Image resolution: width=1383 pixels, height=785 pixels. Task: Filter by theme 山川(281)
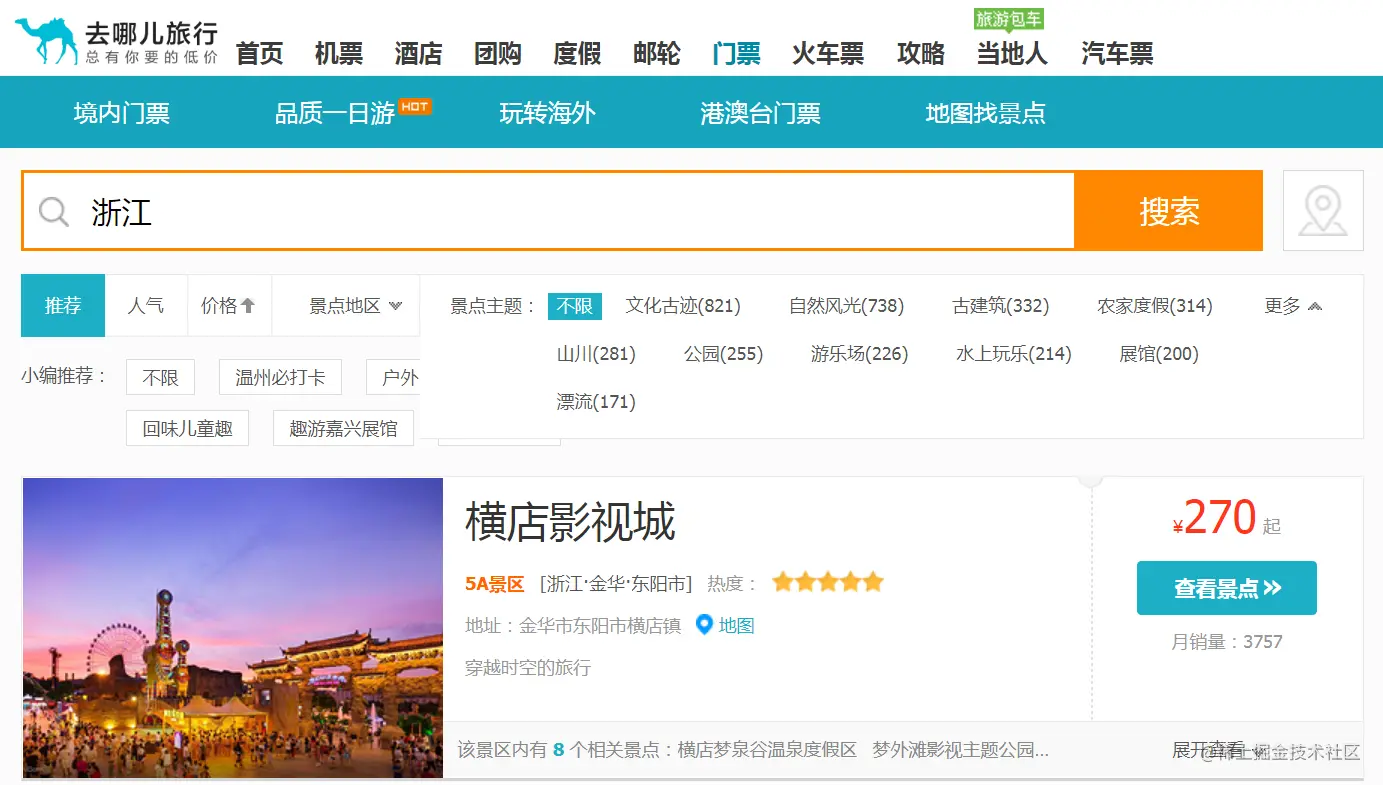click(x=596, y=354)
